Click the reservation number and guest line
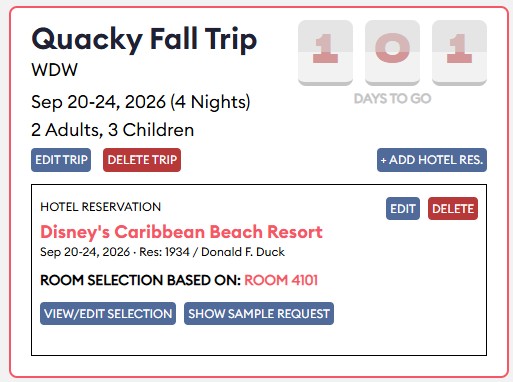This screenshot has width=513, height=382. pos(162,252)
